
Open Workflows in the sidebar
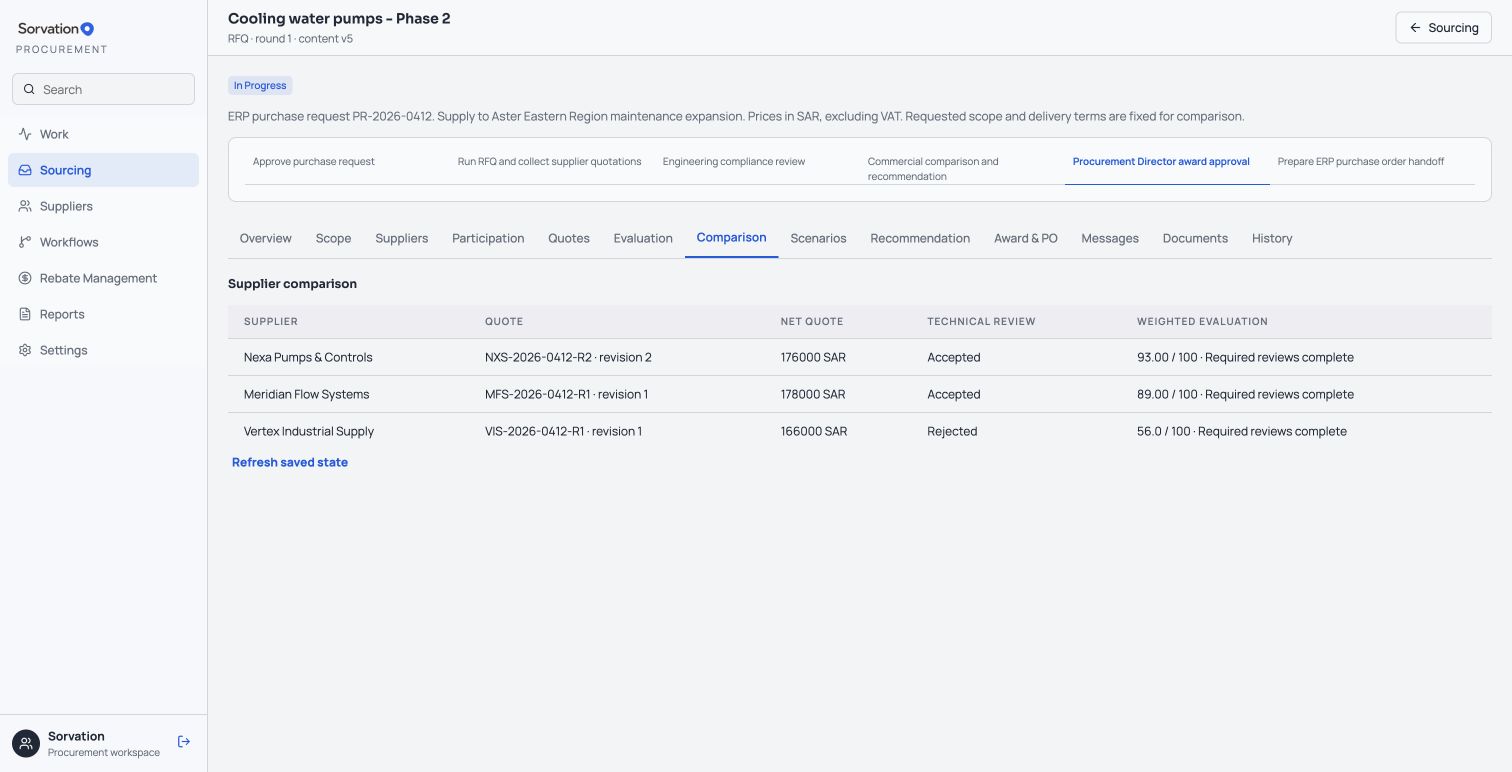103,242
